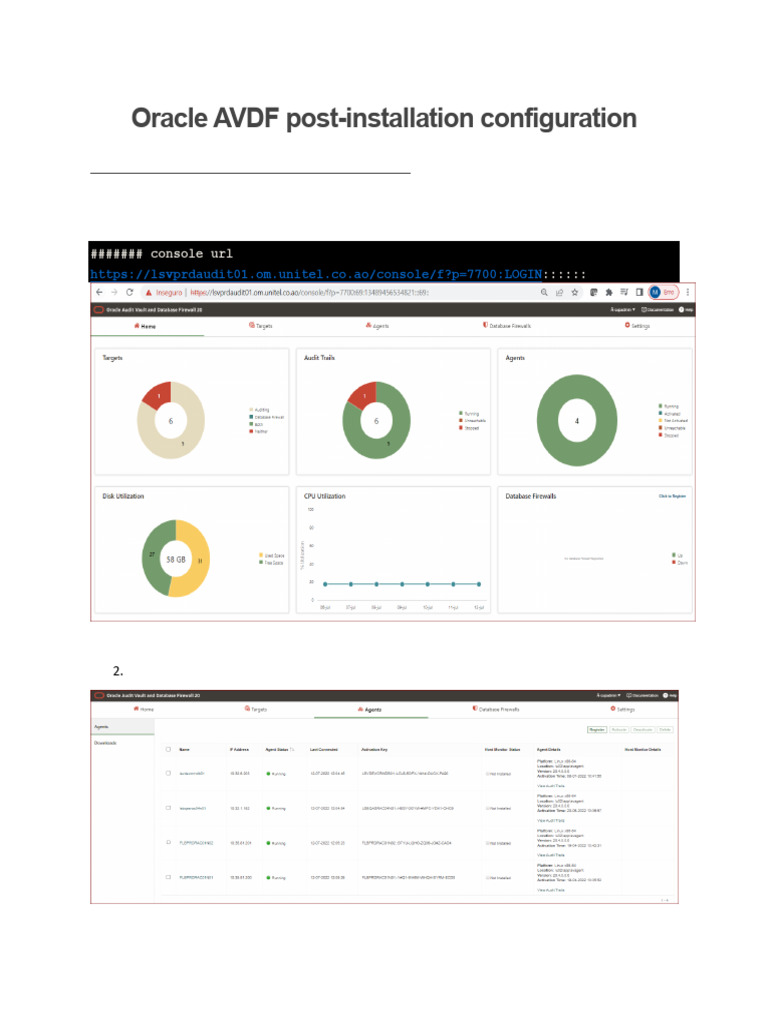Click the Click to Register link in Database Firewalls
The height and width of the screenshot is (1024, 768).
(x=672, y=496)
